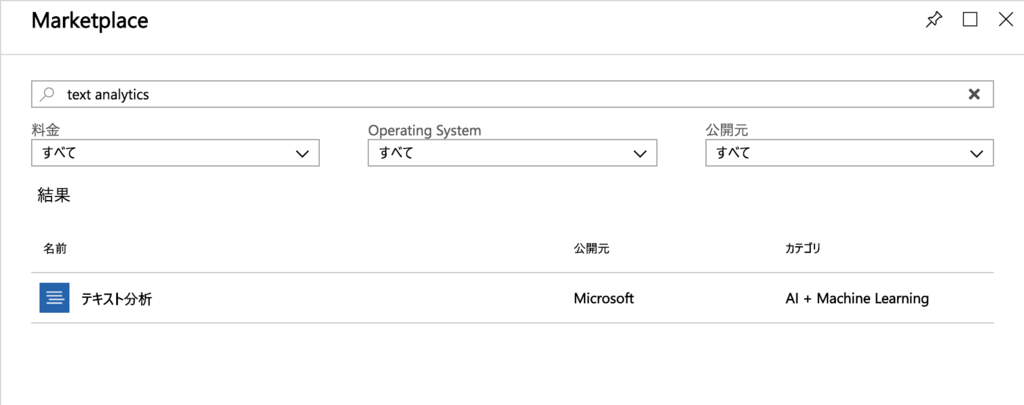Screen dimensions: 1024x405
Task: Close the Marketplace blade
Action: click(x=1006, y=20)
